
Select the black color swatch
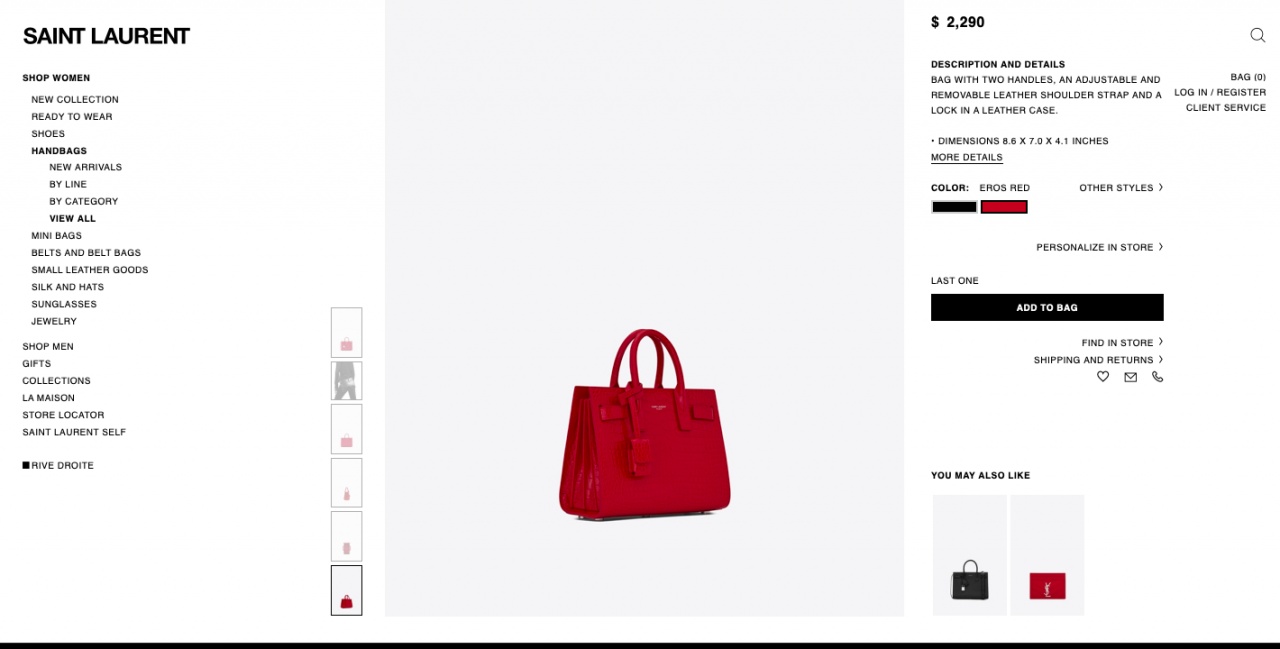(x=954, y=207)
